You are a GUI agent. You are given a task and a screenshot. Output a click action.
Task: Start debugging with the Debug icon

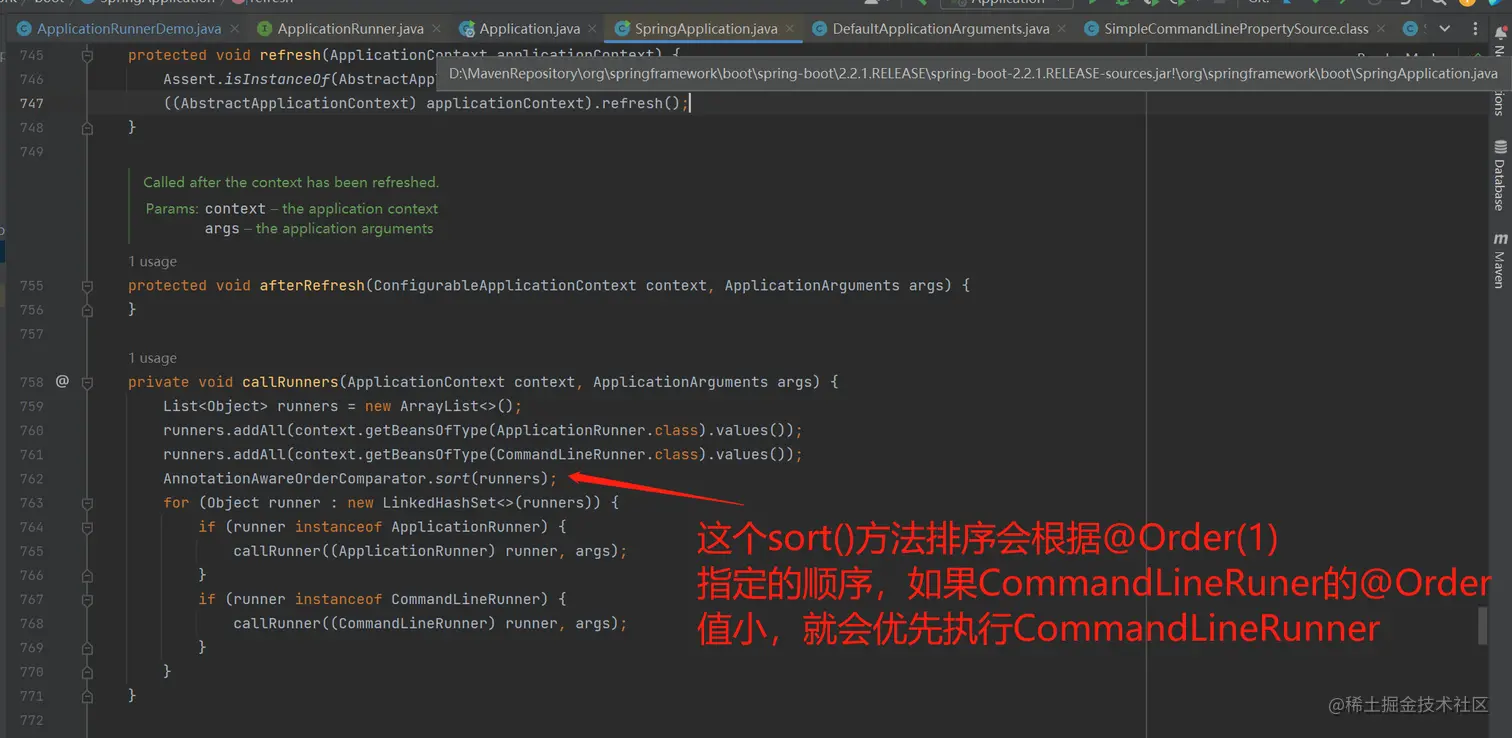pos(1122,4)
